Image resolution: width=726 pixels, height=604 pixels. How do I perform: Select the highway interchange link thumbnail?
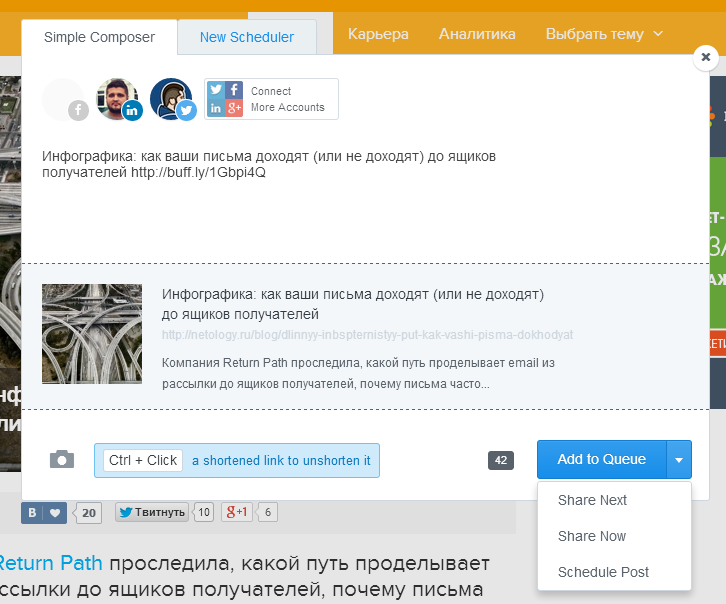(92, 334)
